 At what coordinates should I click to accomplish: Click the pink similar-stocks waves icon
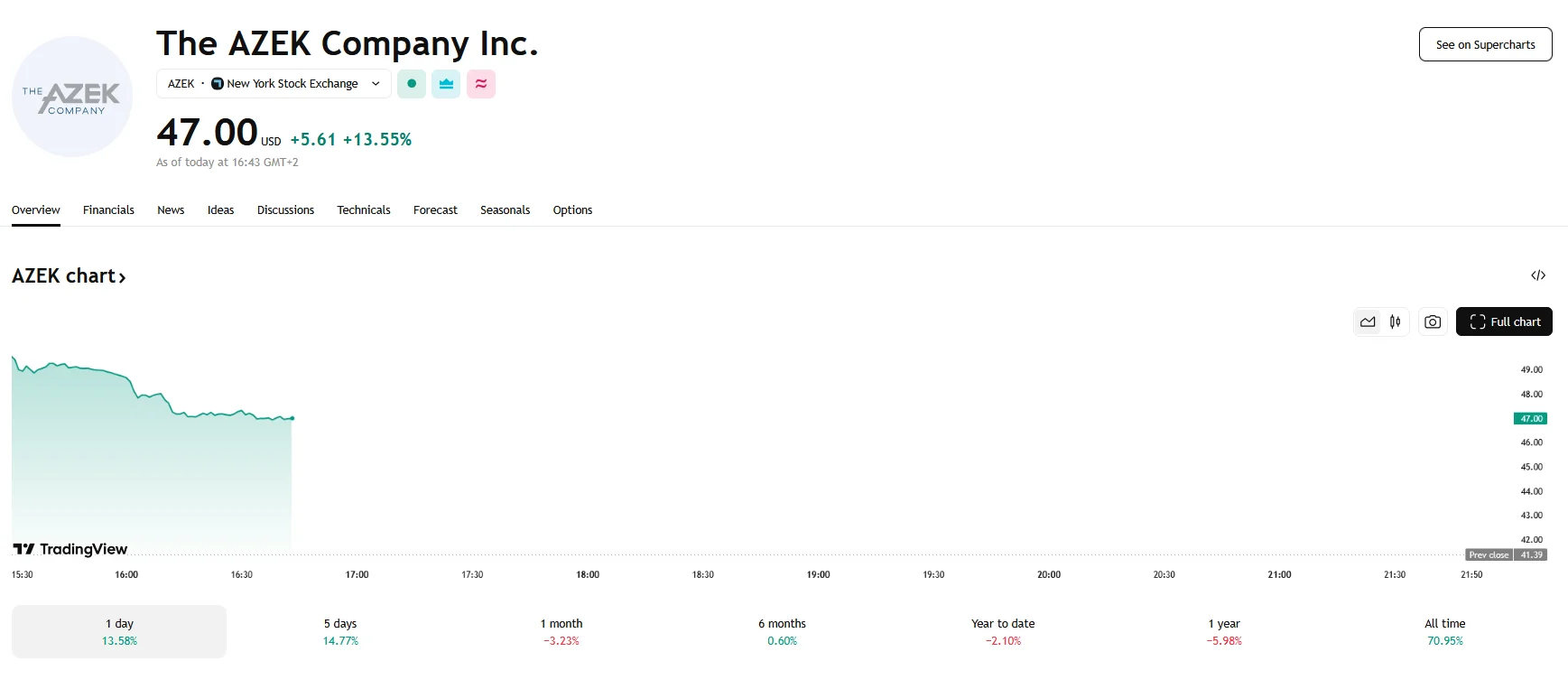point(481,83)
